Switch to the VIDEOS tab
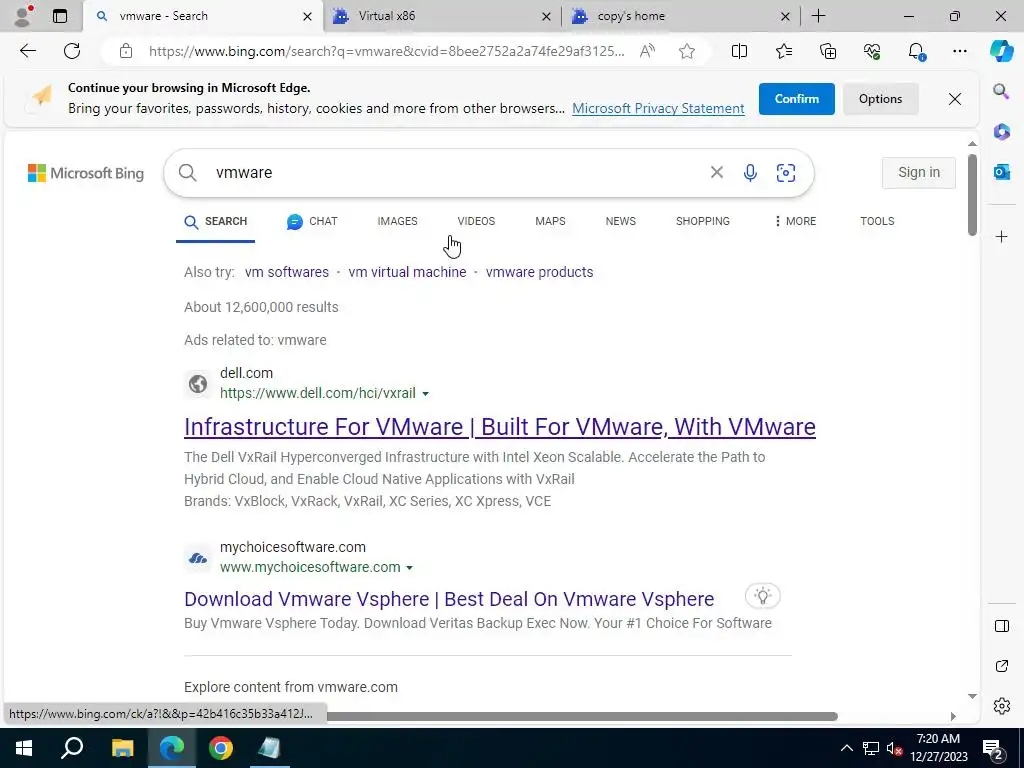This screenshot has width=1024, height=768. pyautogui.click(x=476, y=221)
